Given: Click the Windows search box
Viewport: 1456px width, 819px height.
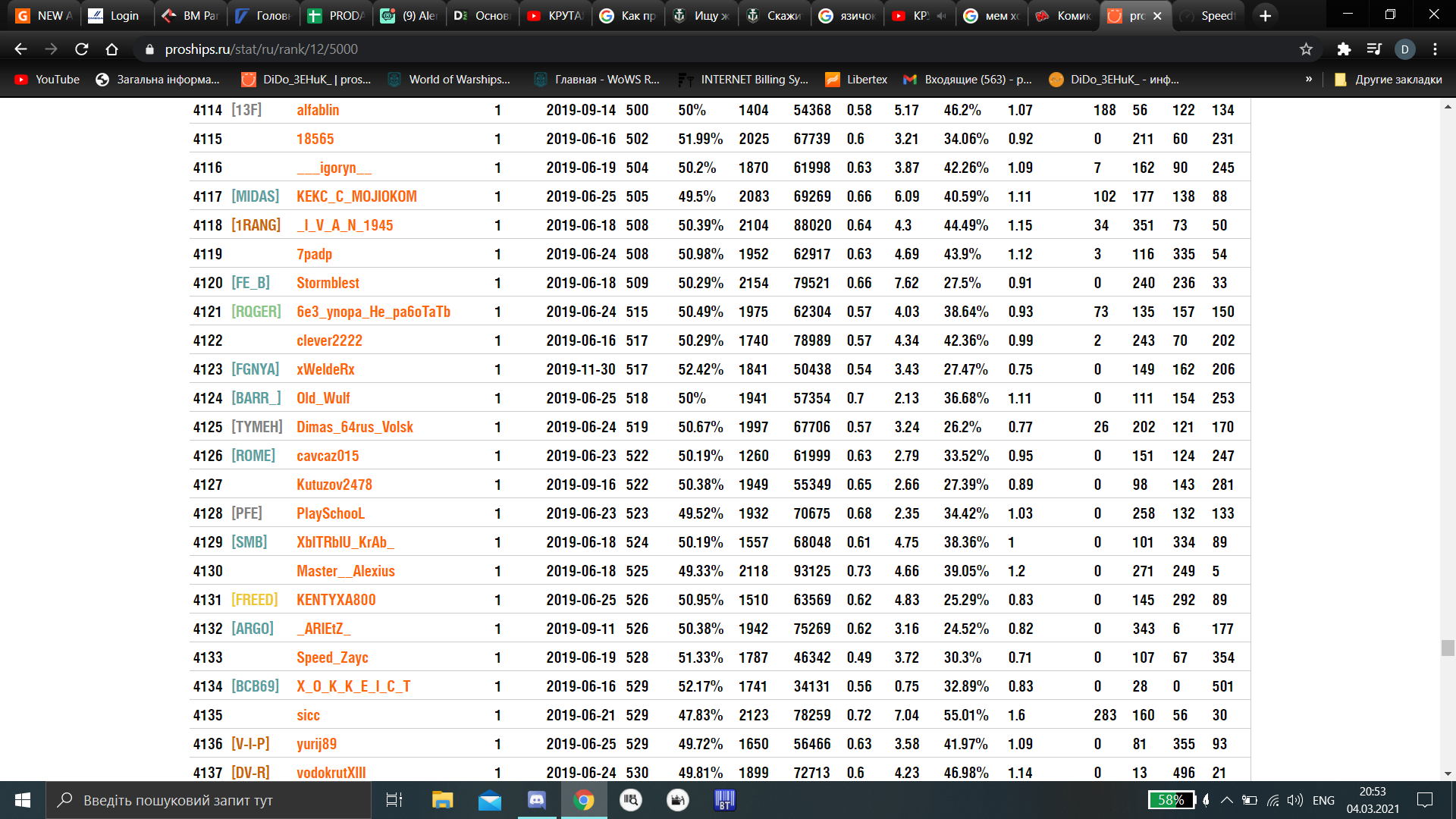Looking at the screenshot, I should (x=209, y=800).
